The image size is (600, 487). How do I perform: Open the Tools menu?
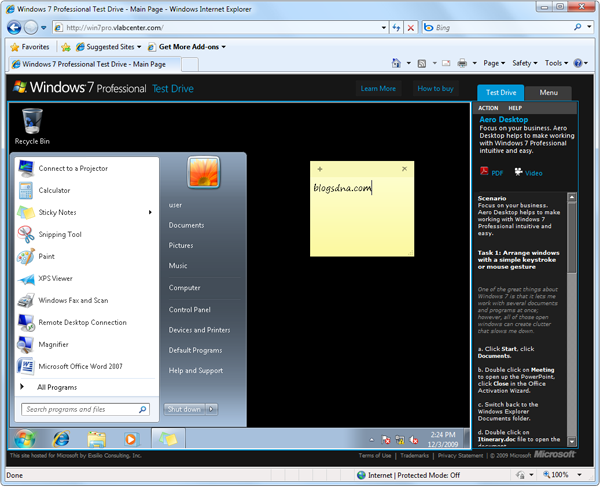click(556, 63)
